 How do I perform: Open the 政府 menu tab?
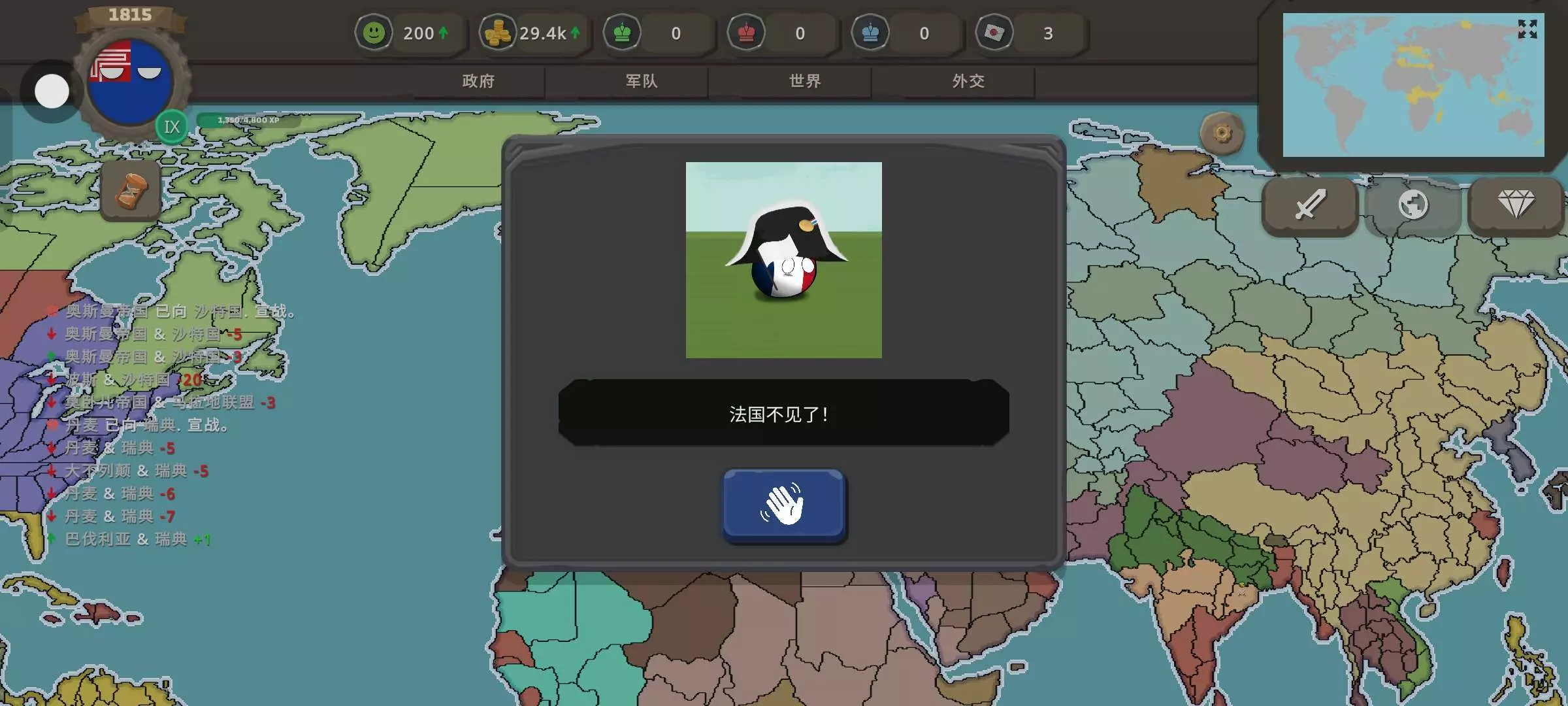click(478, 81)
